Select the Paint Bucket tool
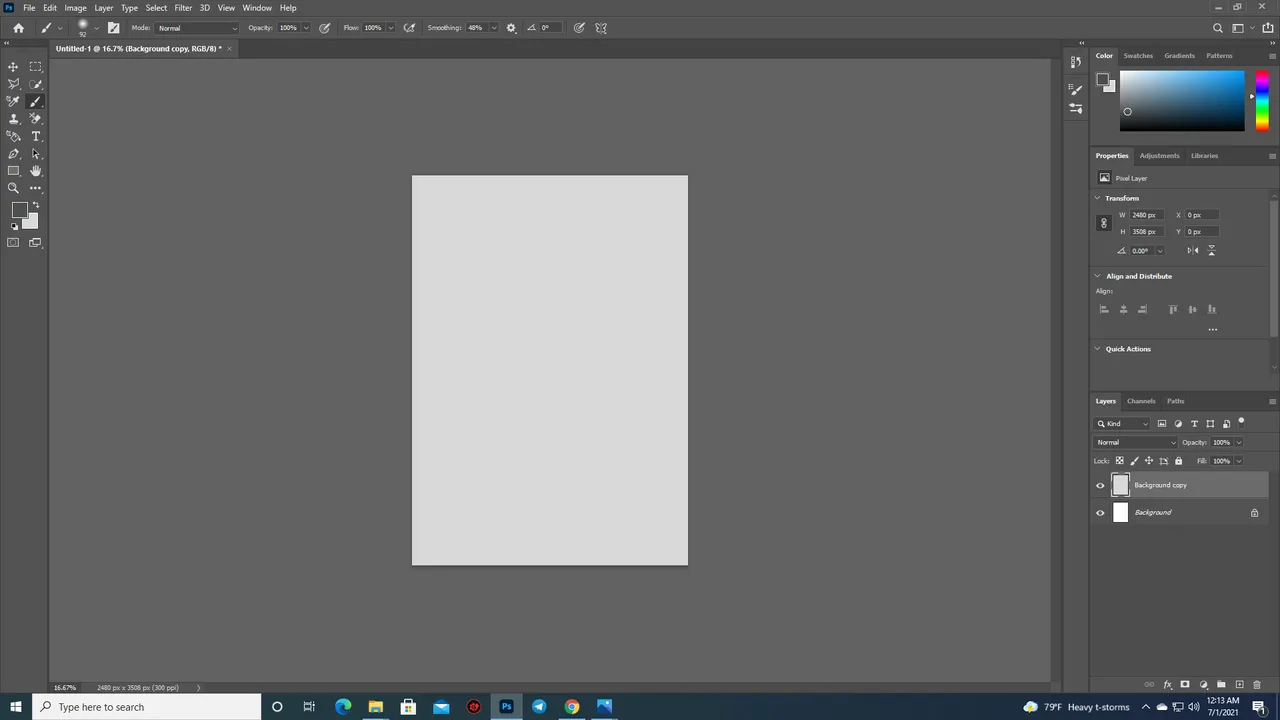The width and height of the screenshot is (1280, 720). coord(13,136)
